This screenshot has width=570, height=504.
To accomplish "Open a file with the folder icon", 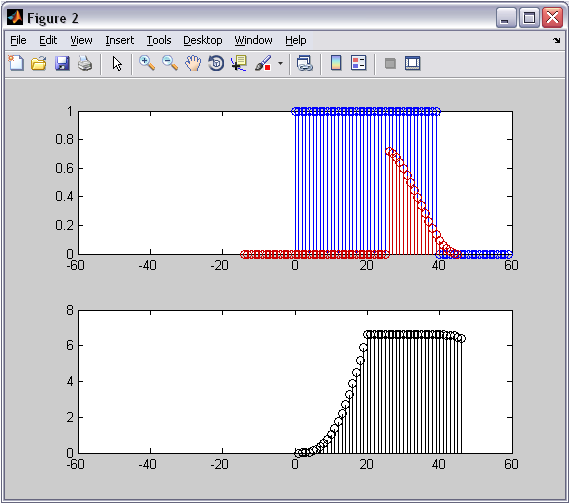I will coord(39,63).
